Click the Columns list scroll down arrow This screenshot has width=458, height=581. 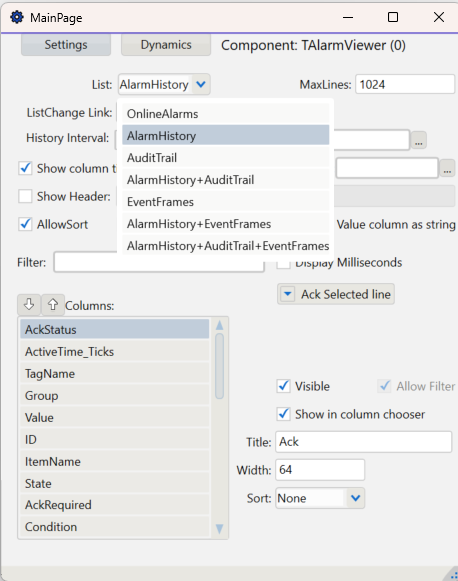point(219,529)
